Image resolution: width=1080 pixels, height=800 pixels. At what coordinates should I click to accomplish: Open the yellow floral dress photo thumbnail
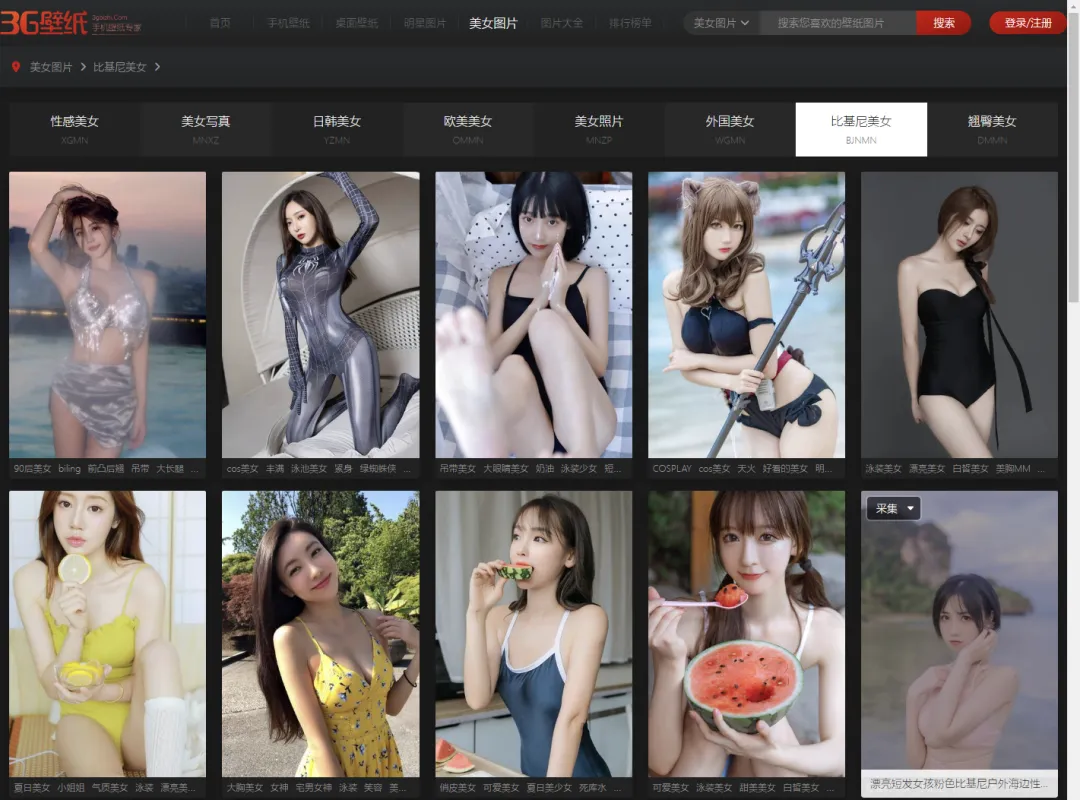coord(320,632)
